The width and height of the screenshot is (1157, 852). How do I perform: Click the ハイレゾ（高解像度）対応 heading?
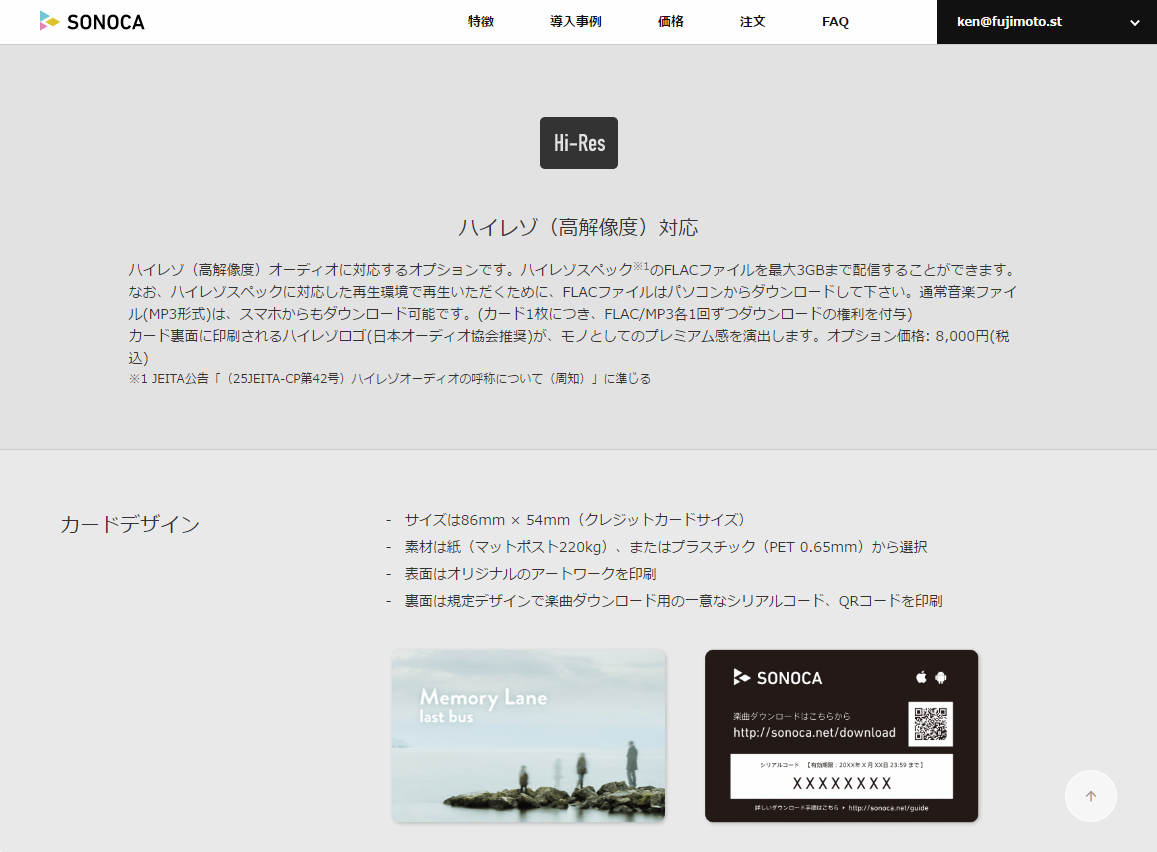[x=578, y=227]
